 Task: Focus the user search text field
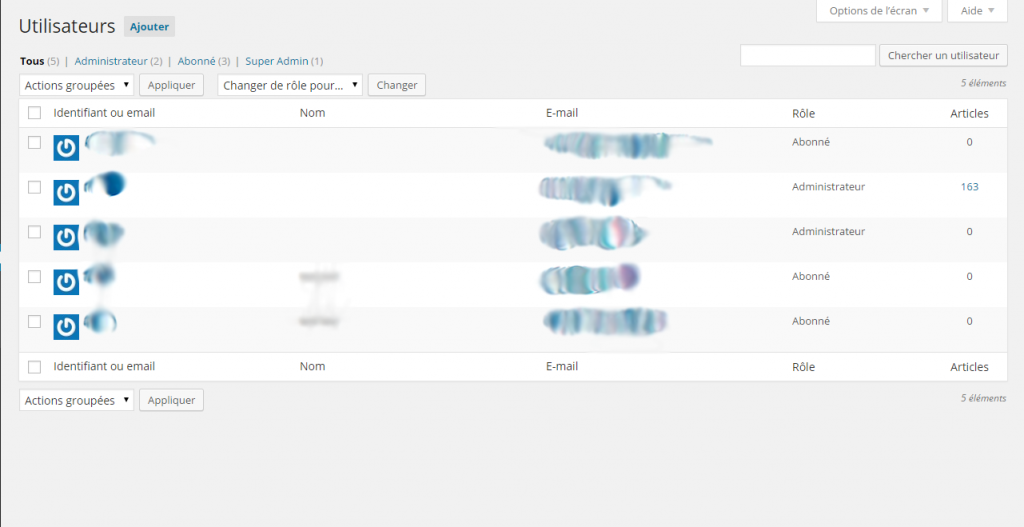[x=807, y=56]
